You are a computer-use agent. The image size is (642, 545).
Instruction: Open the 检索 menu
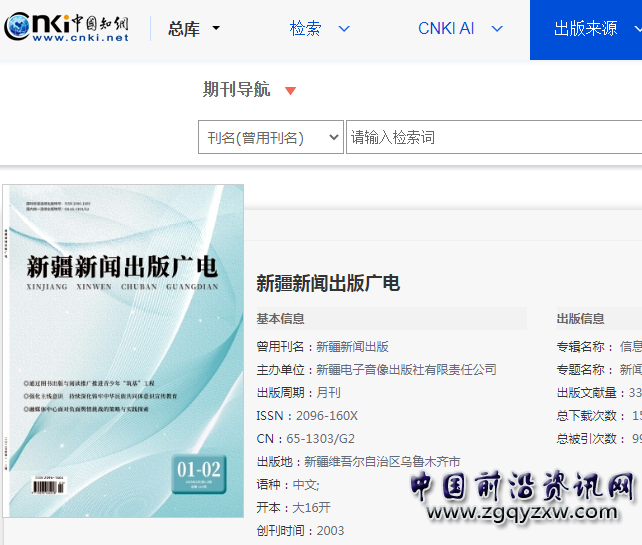tap(306, 29)
